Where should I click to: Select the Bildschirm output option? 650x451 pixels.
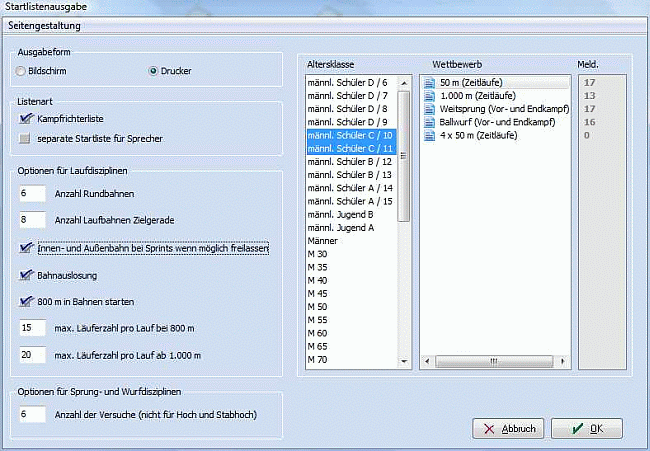click(22, 71)
